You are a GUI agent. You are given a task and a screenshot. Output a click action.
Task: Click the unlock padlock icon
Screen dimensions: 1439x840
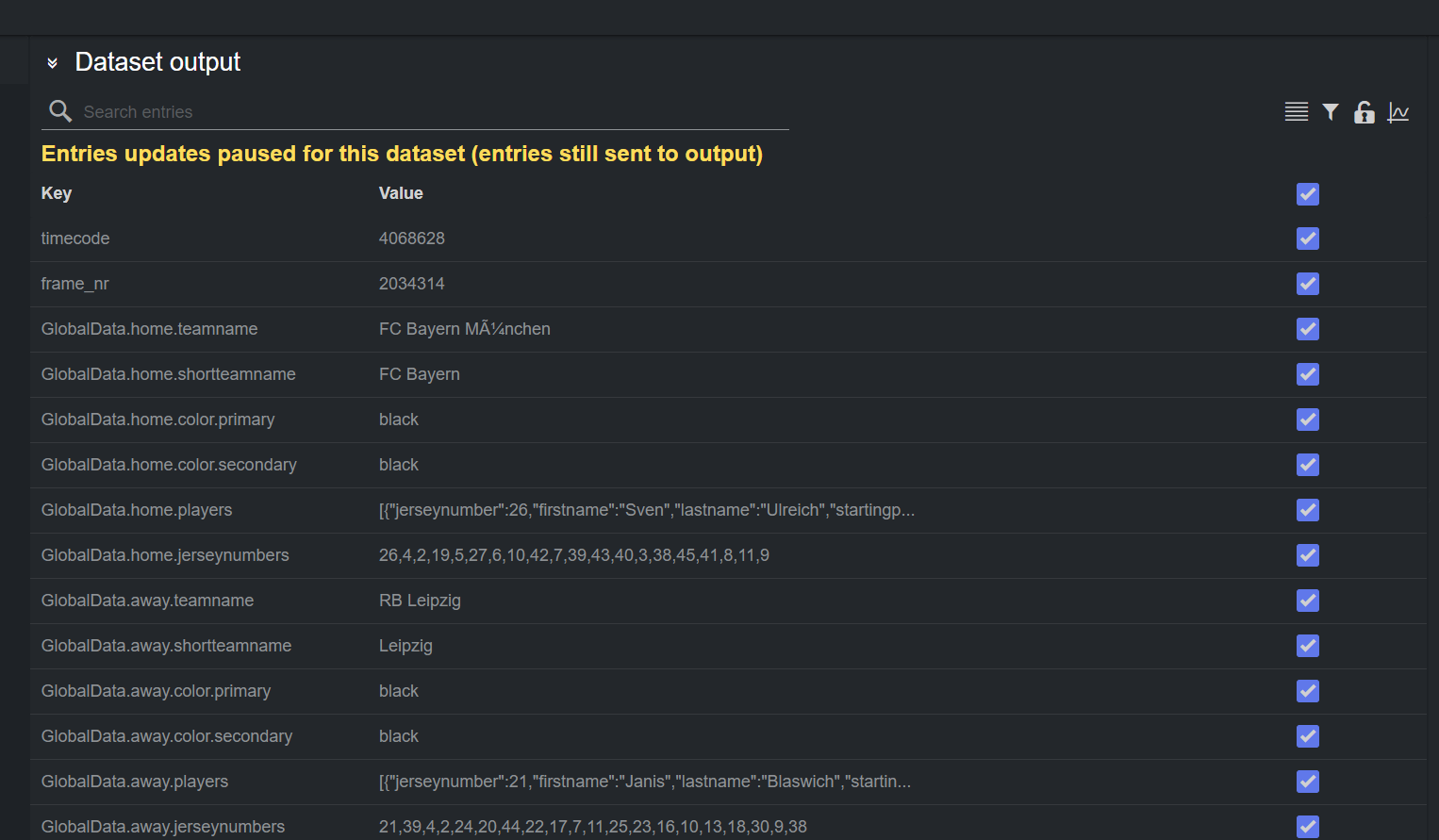(1364, 112)
